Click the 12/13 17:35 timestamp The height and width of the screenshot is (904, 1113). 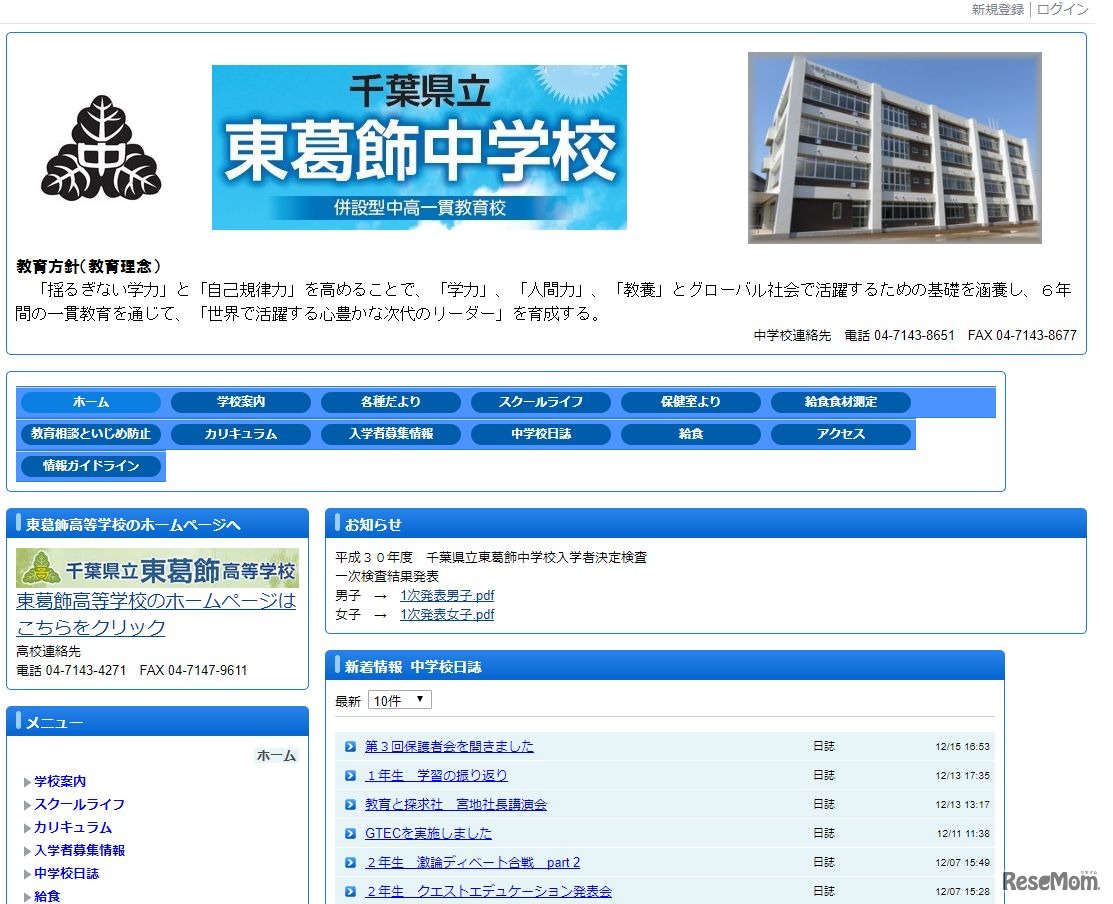(x=962, y=776)
